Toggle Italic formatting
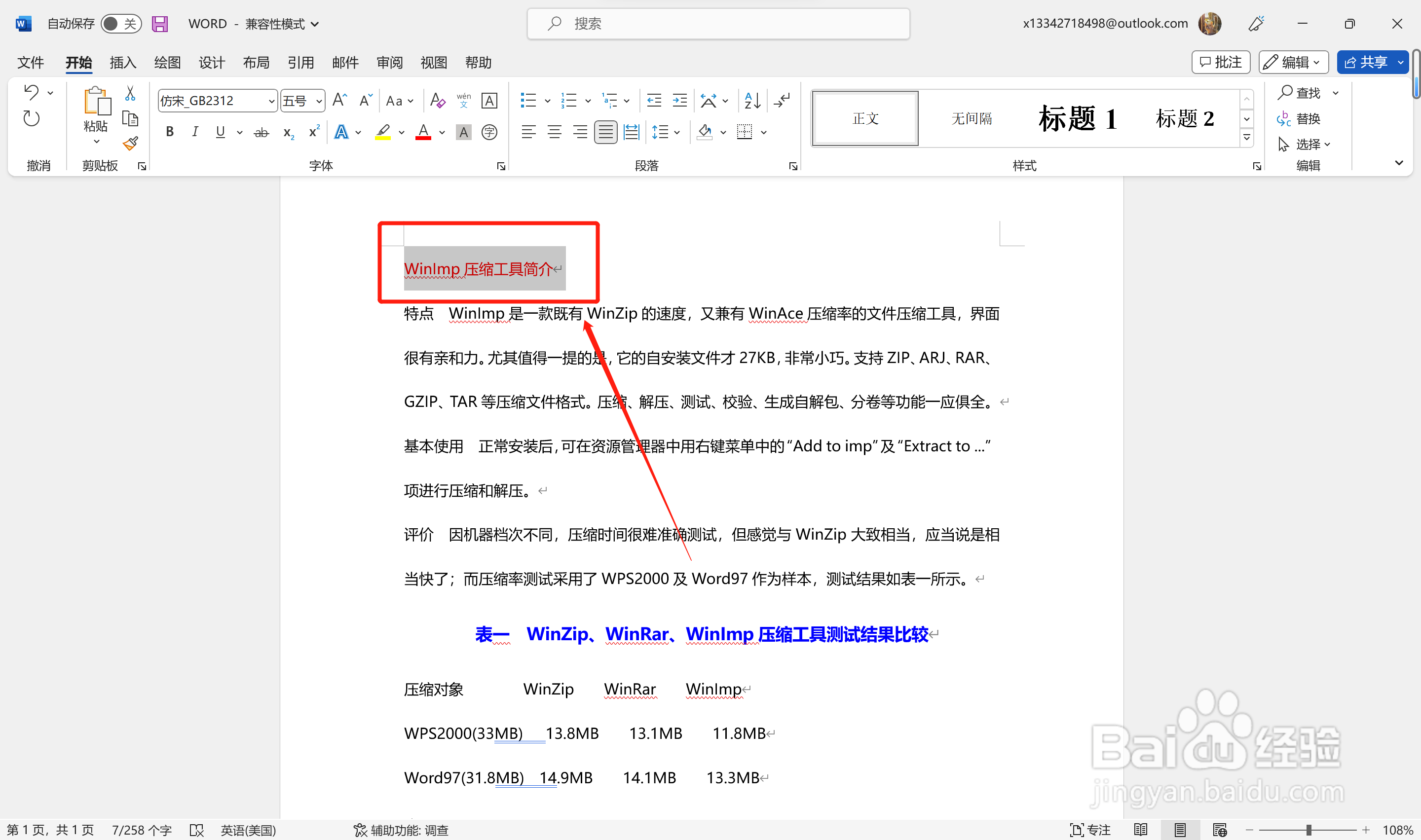The image size is (1421, 840). click(x=195, y=133)
